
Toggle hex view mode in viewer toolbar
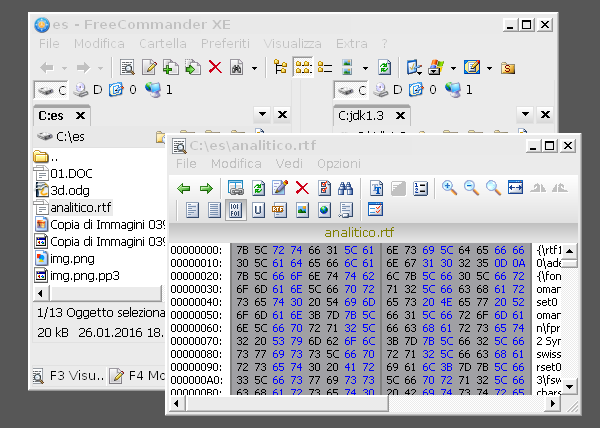coord(235,210)
